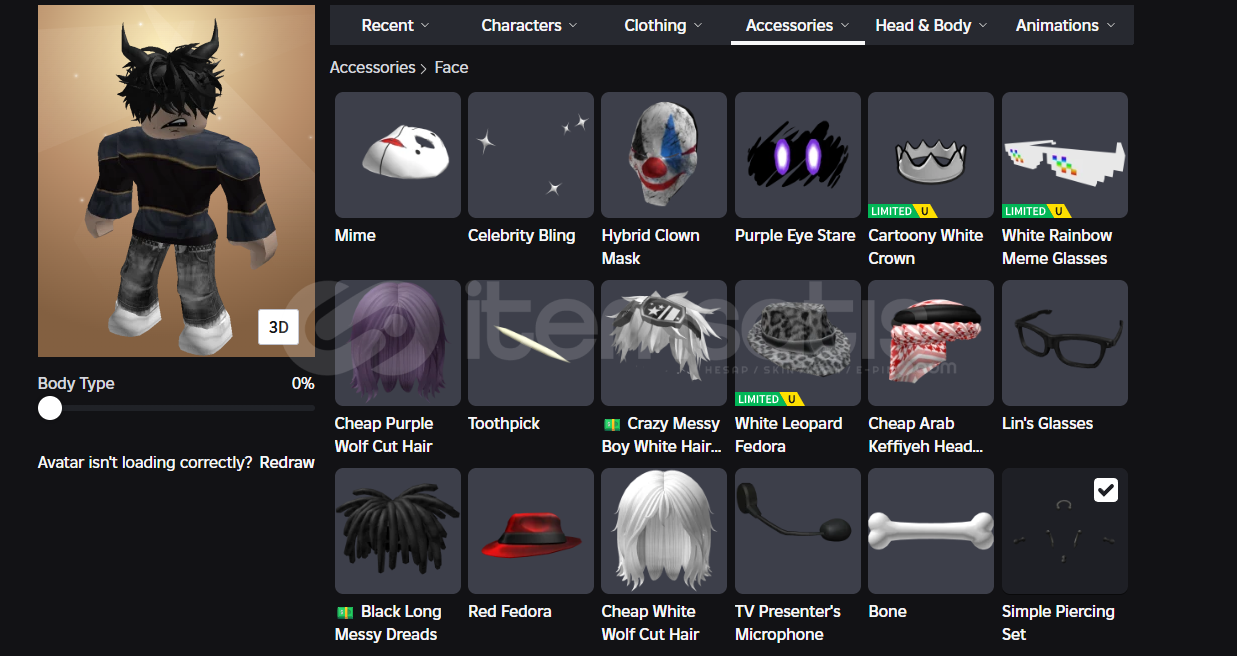Select the Bone accessory thumbnail
The image size is (1237, 656).
[x=931, y=531]
